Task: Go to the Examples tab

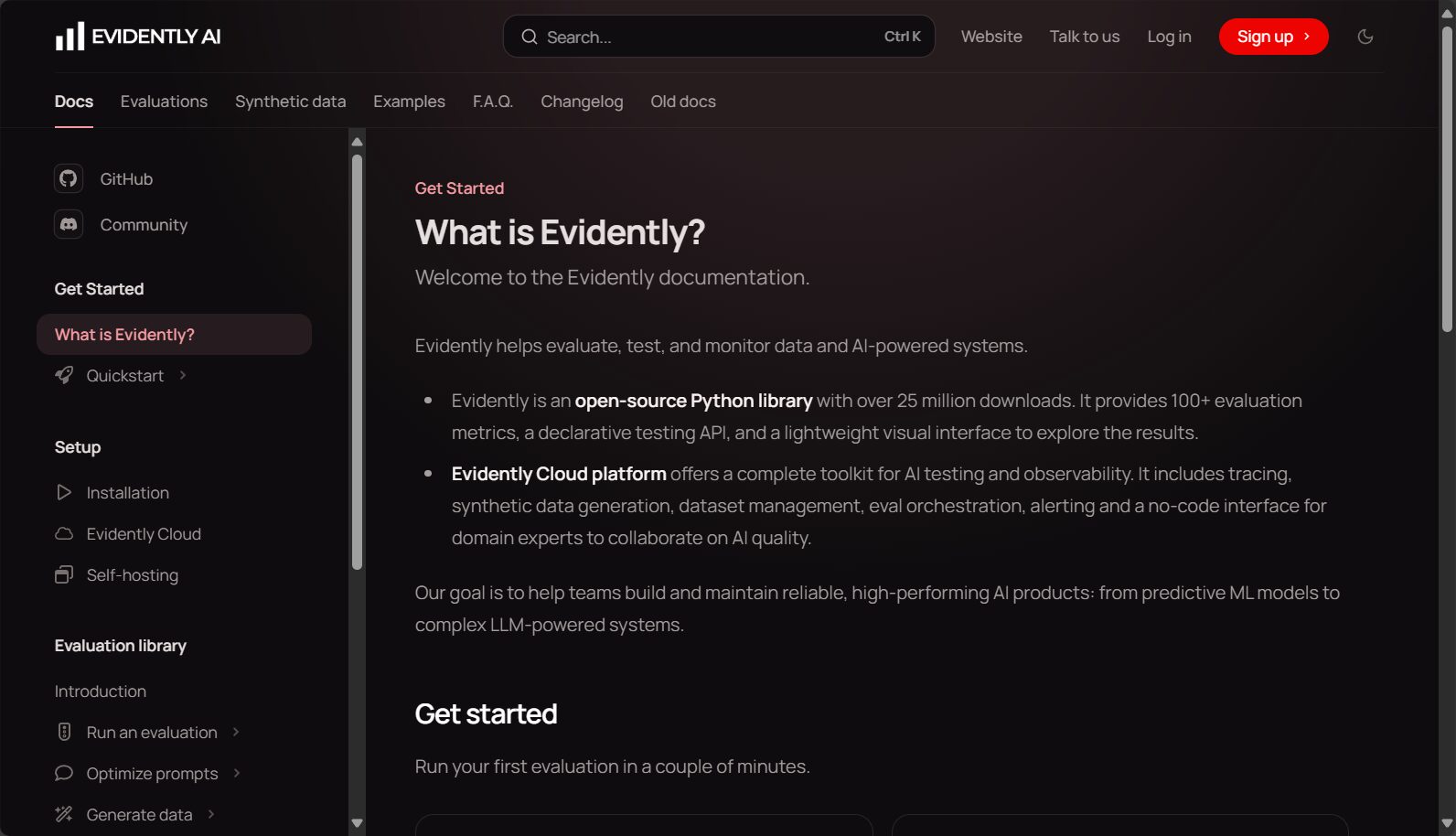Action: coord(409,102)
